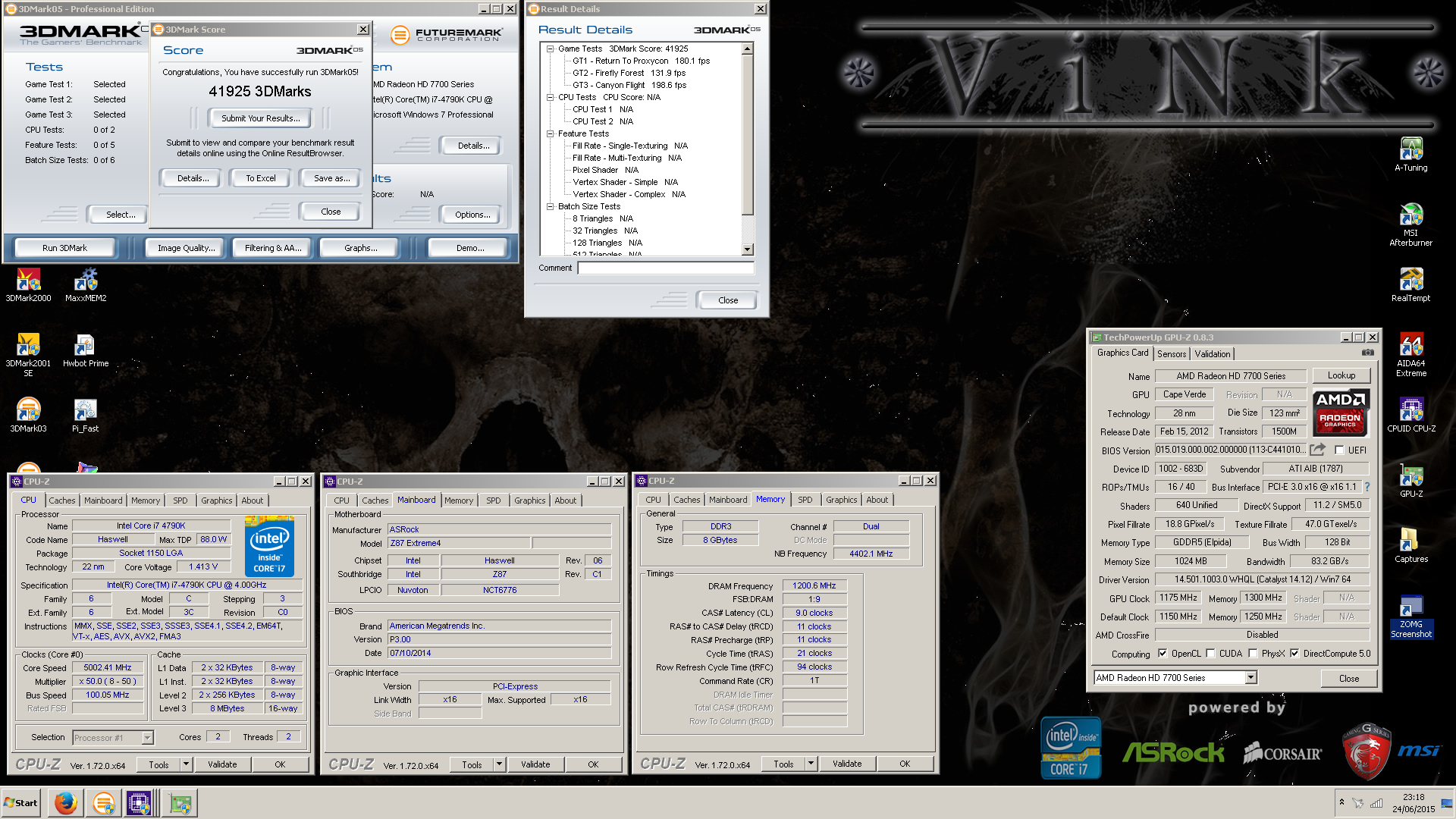Click the Validate button in the left CPU-Z window

coord(222,764)
